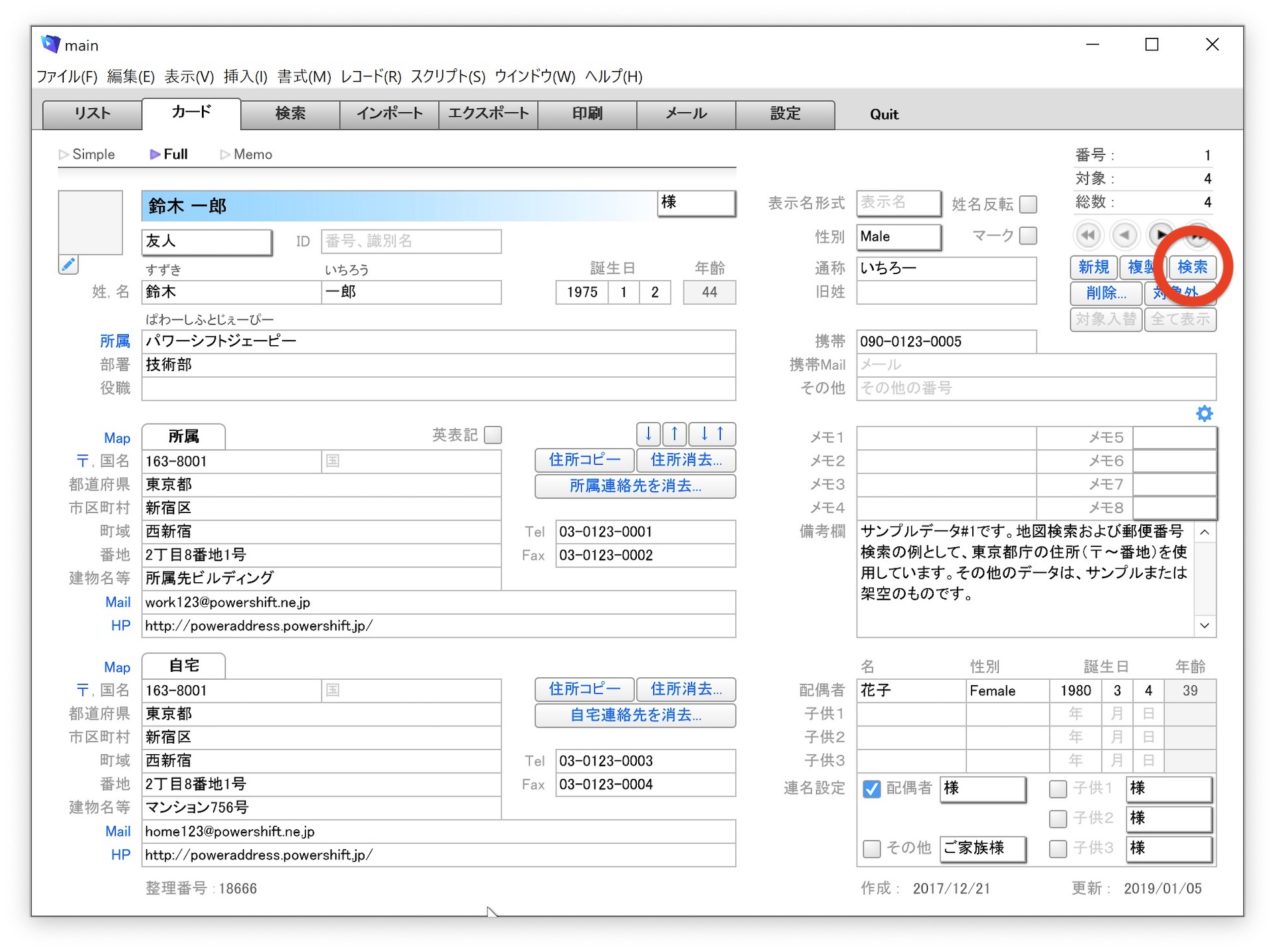Go to the previous record arrow
The image size is (1275, 952).
coord(1124,235)
